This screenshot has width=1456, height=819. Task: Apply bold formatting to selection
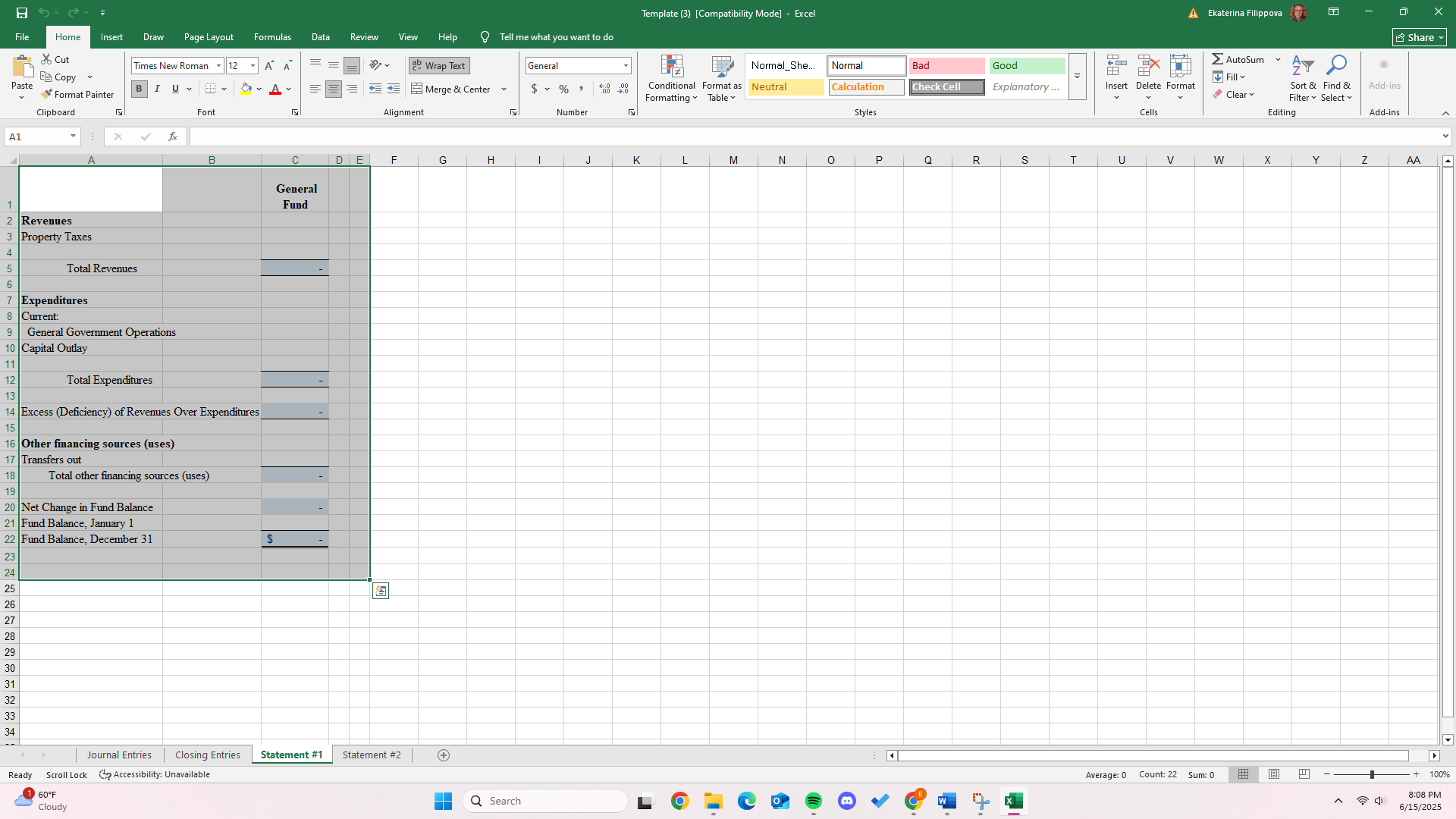coord(139,89)
